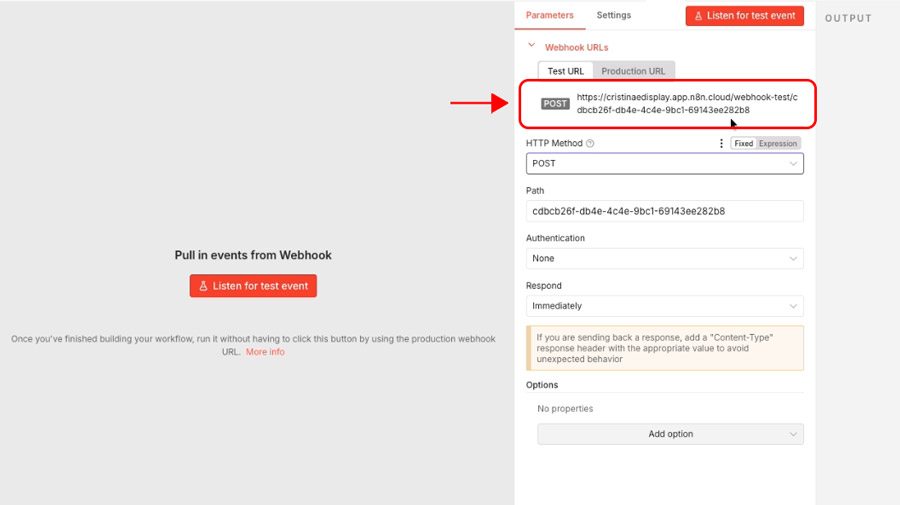
Task: Select the Production URL tab
Action: pos(633,71)
